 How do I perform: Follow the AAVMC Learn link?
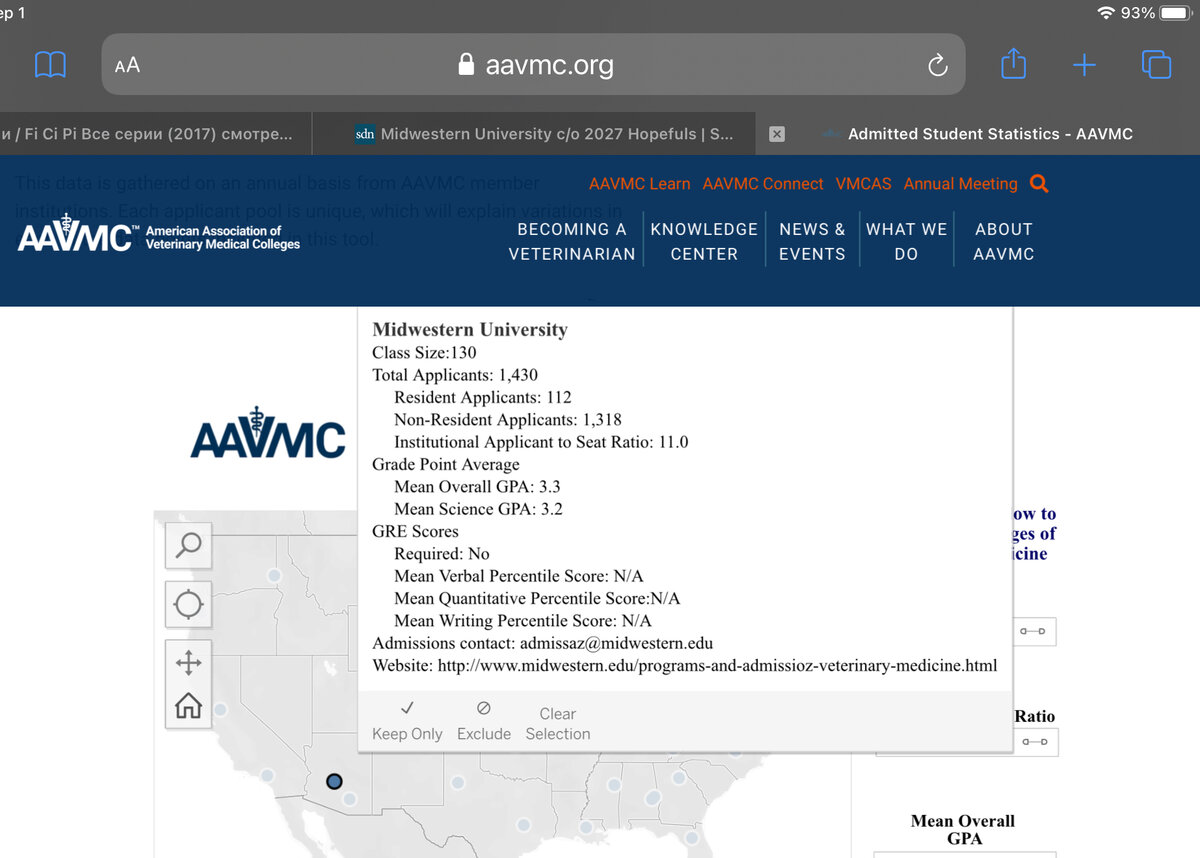click(639, 184)
